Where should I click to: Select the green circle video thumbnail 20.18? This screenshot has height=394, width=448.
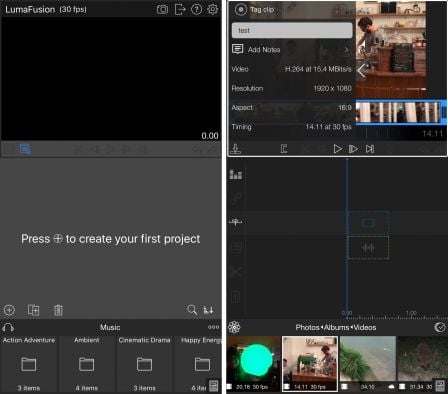pos(254,364)
